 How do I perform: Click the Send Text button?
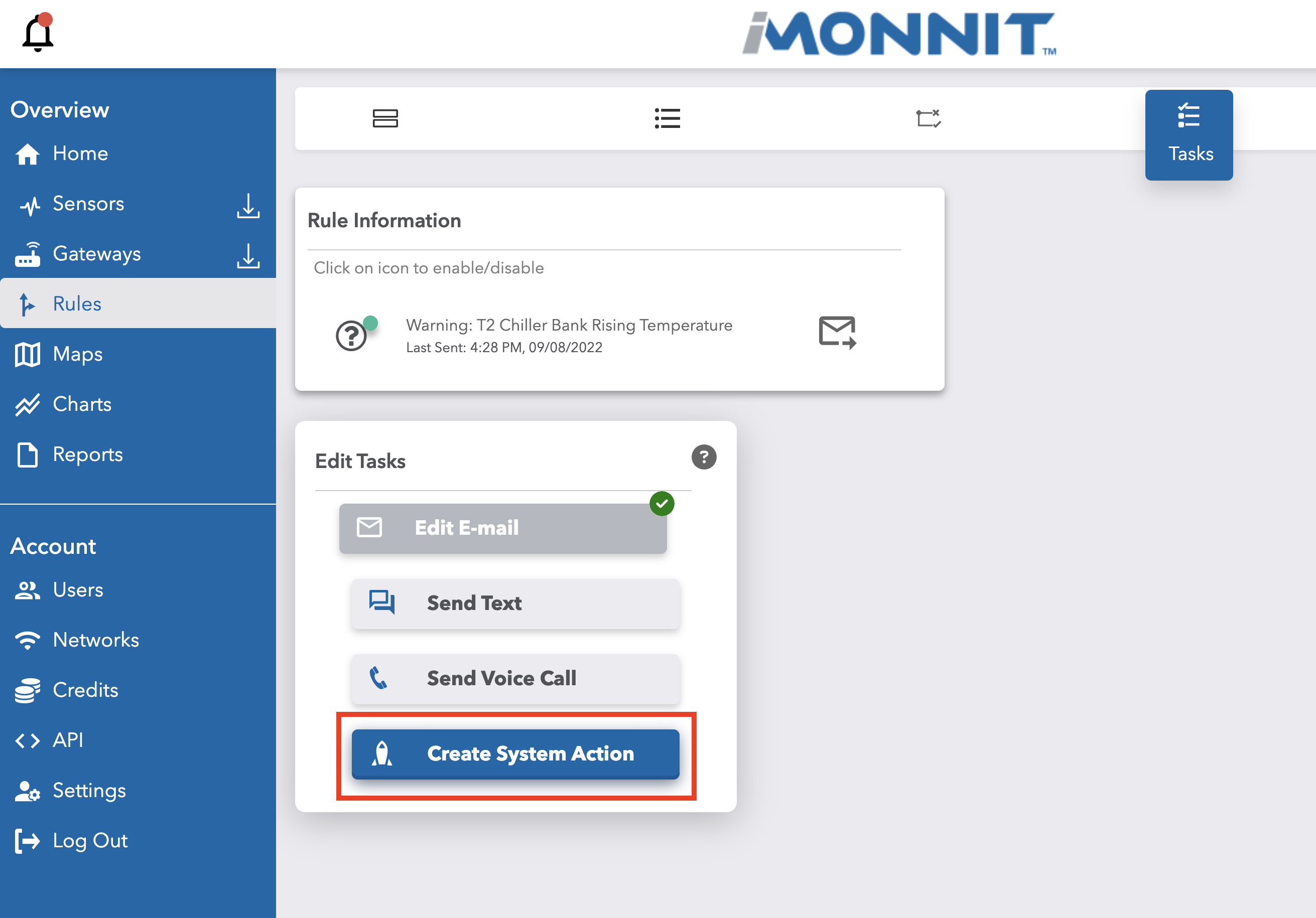tap(515, 603)
